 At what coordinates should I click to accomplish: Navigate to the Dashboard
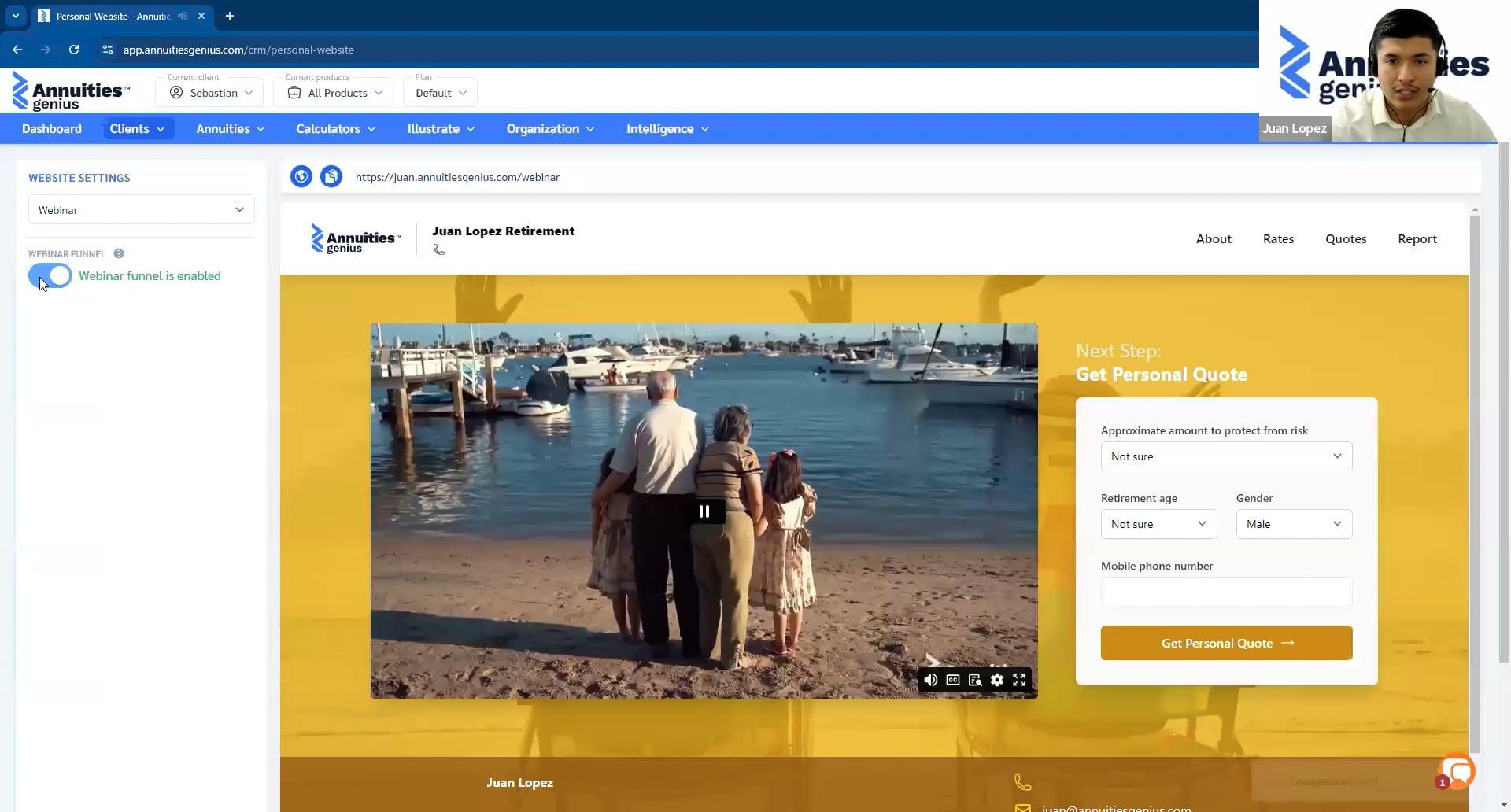point(51,128)
